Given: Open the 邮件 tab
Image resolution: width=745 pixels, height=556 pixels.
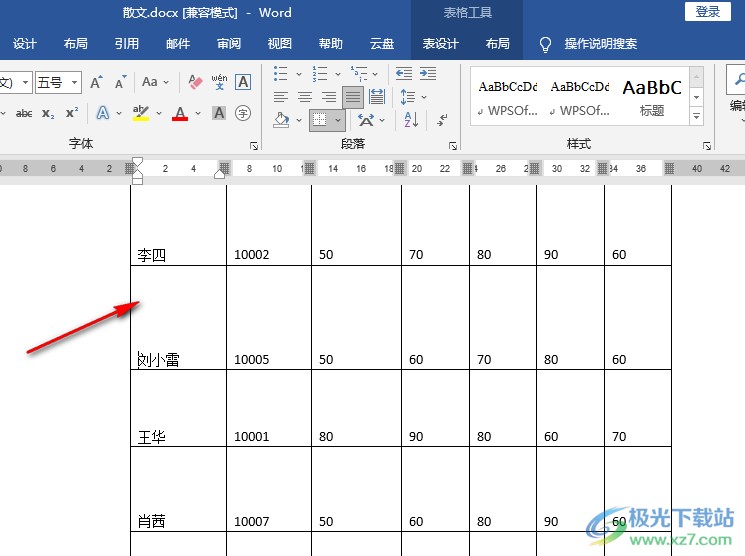Looking at the screenshot, I should coord(178,44).
